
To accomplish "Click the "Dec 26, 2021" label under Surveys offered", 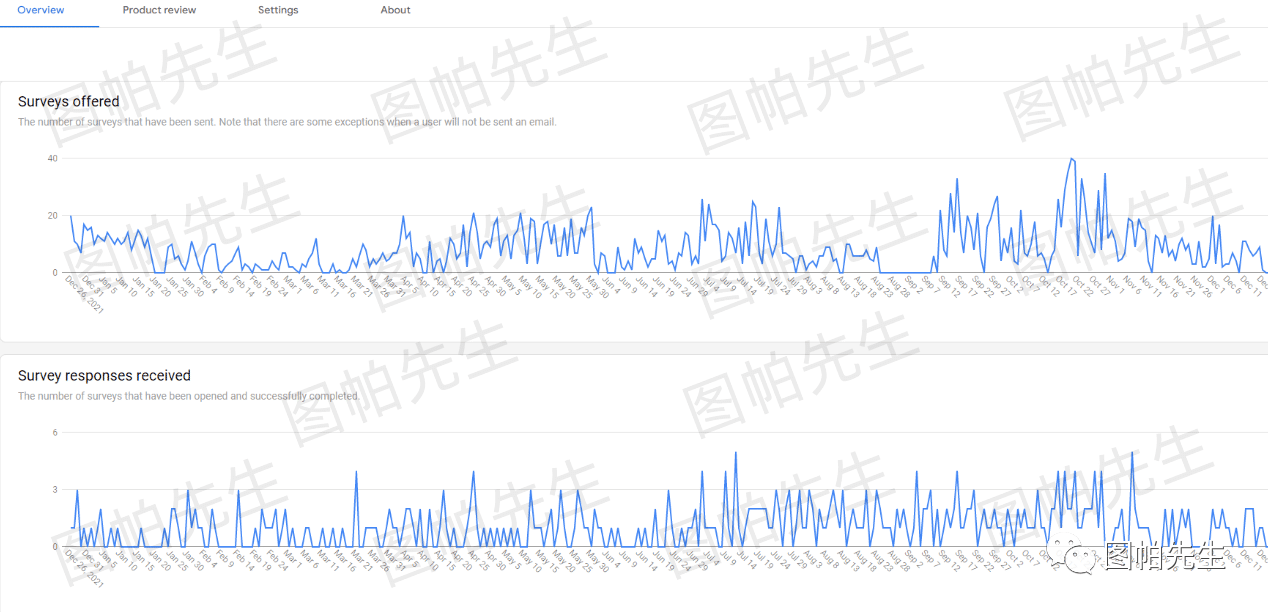I will coord(85,294).
